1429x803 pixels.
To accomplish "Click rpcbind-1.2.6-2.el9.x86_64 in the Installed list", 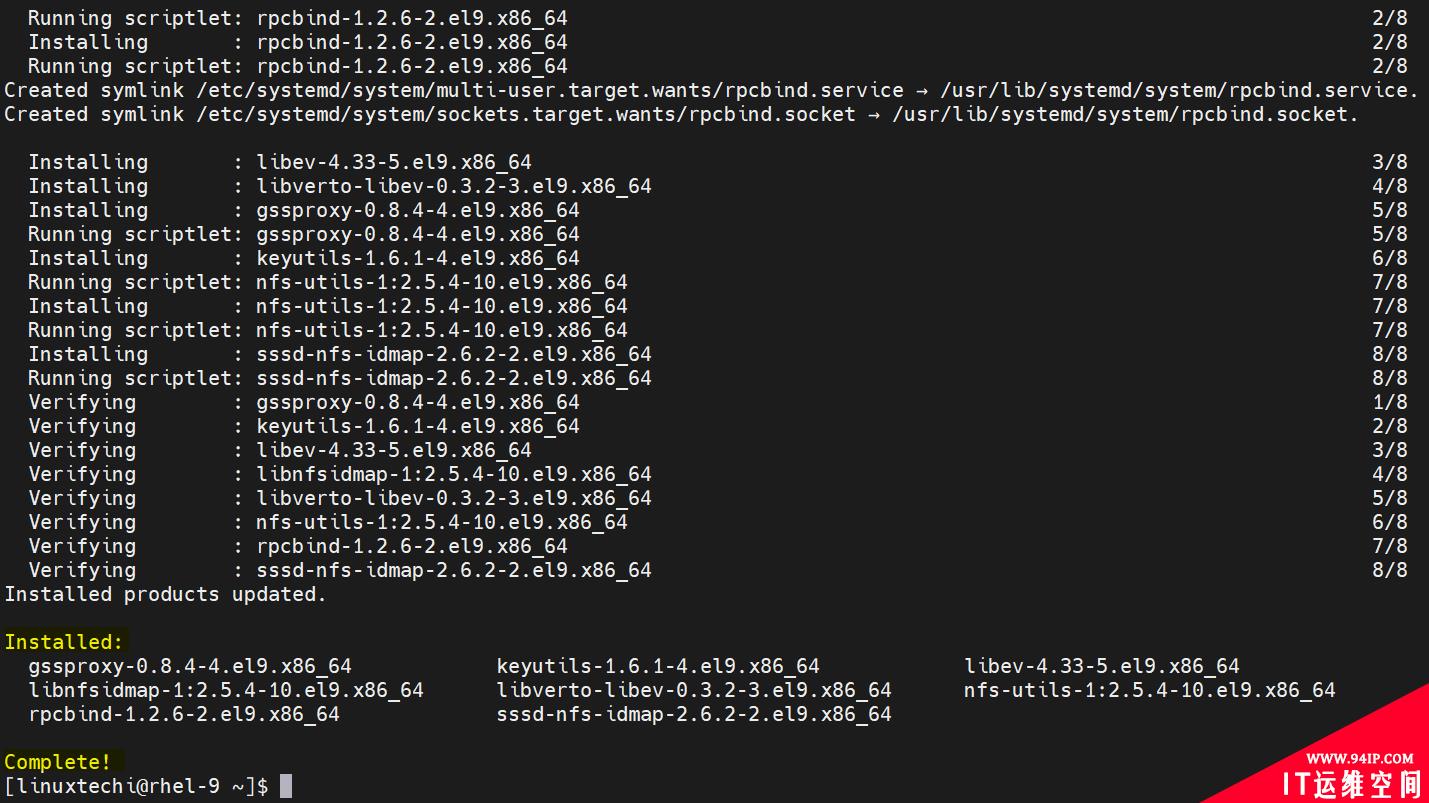I will 184,714.
